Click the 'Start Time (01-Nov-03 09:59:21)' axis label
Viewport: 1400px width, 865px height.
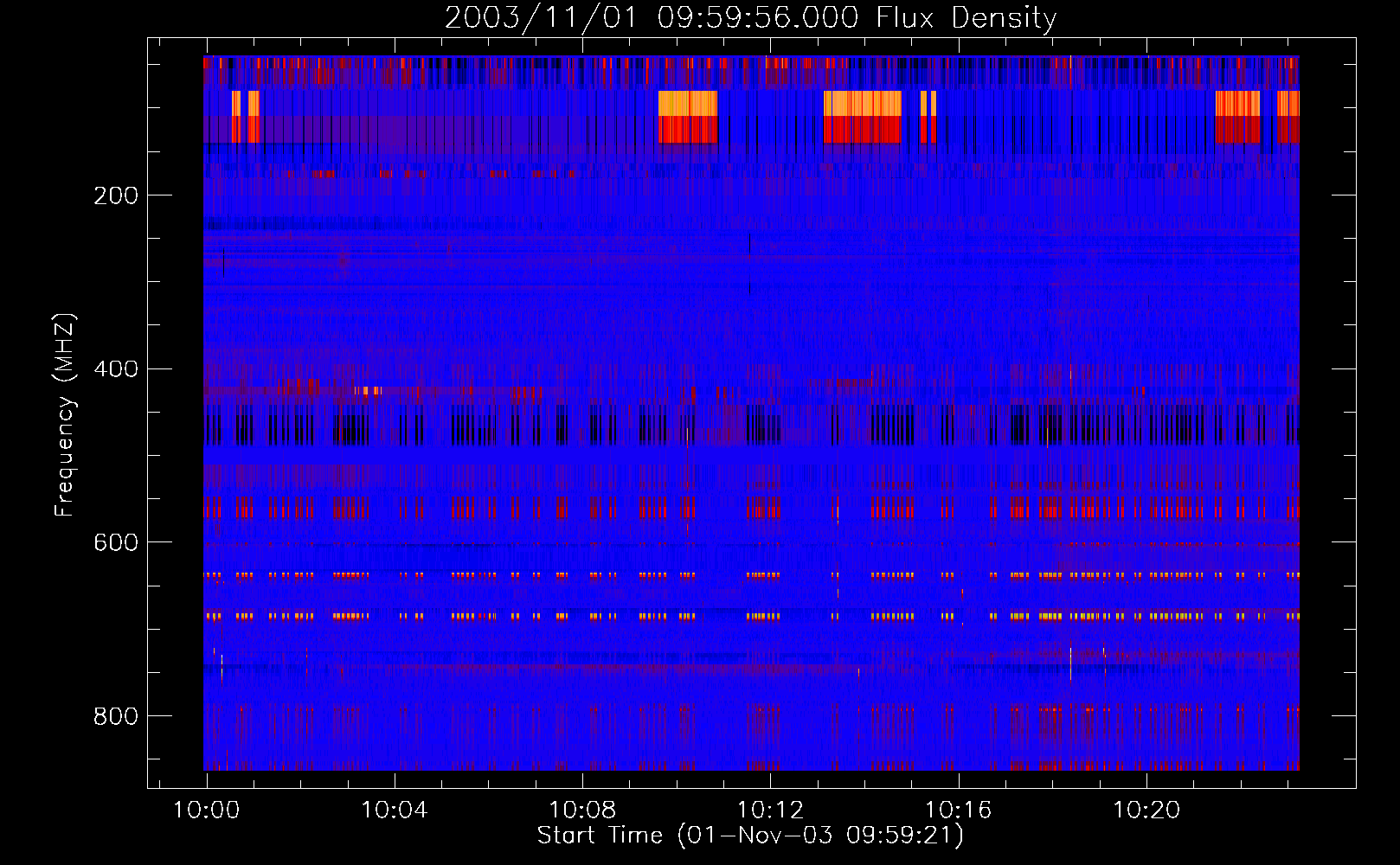point(750,836)
